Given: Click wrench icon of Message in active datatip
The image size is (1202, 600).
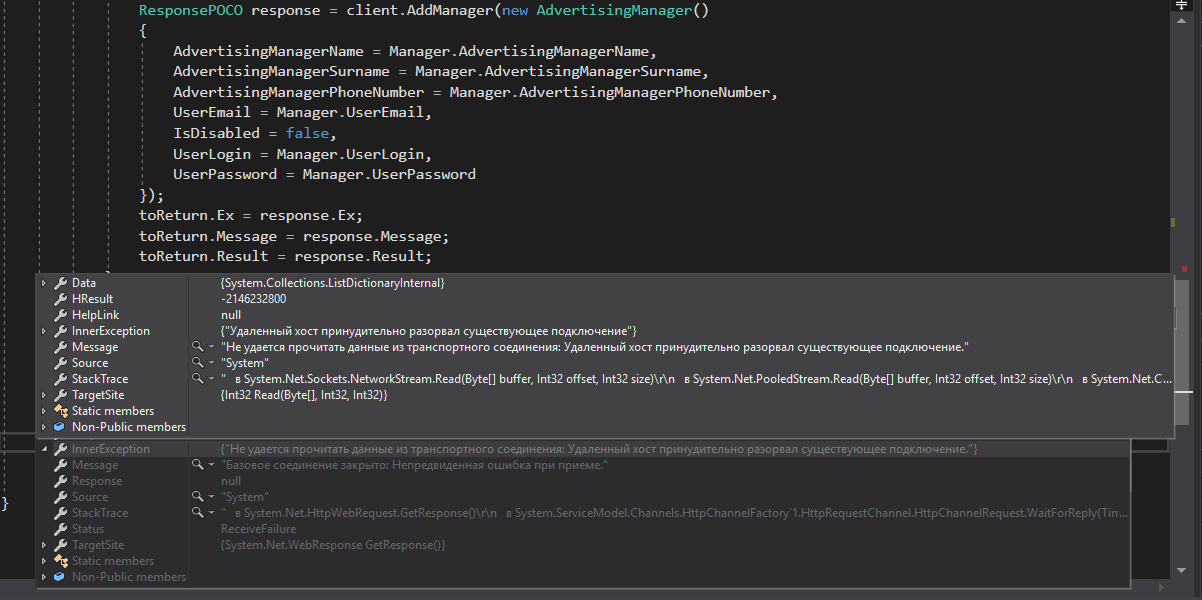Looking at the screenshot, I should (x=60, y=347).
